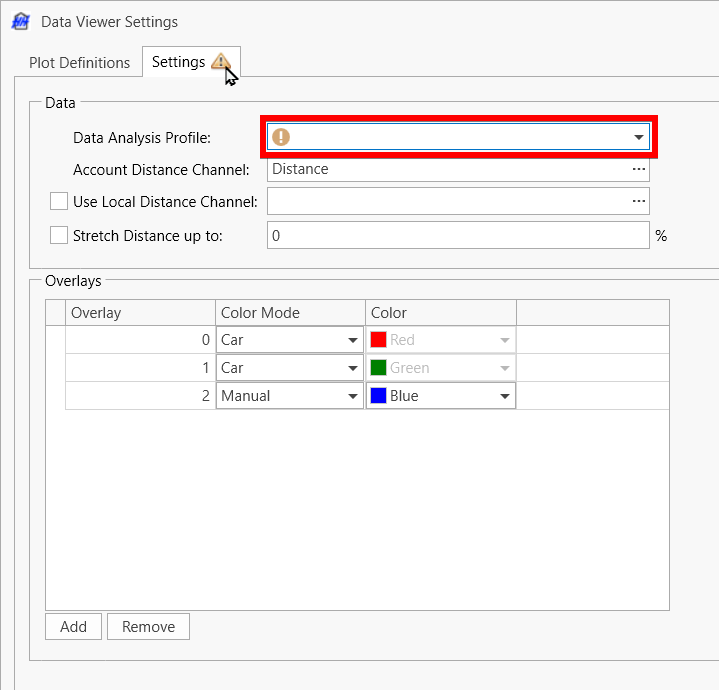Click the blue color swatch for overlay 2
Viewport: 719px width, 690px height.
coord(378,396)
